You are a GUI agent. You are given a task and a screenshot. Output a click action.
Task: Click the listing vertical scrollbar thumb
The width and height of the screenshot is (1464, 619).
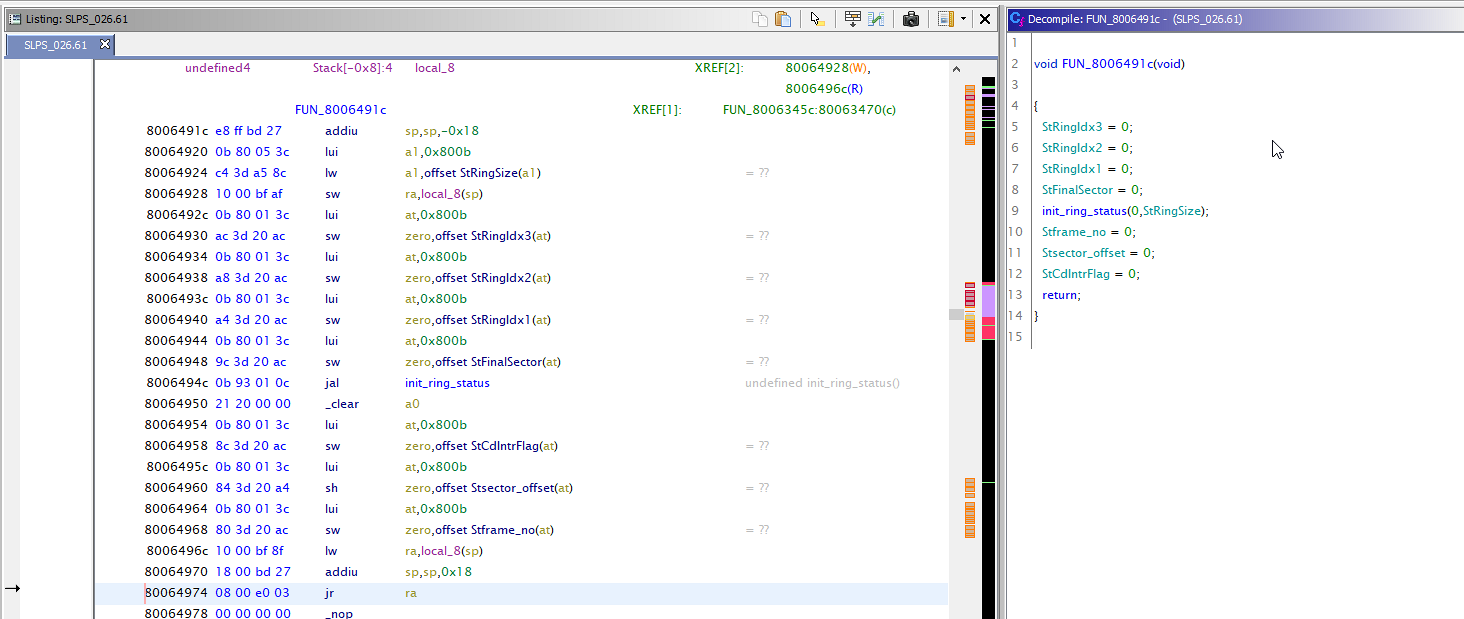click(x=956, y=314)
